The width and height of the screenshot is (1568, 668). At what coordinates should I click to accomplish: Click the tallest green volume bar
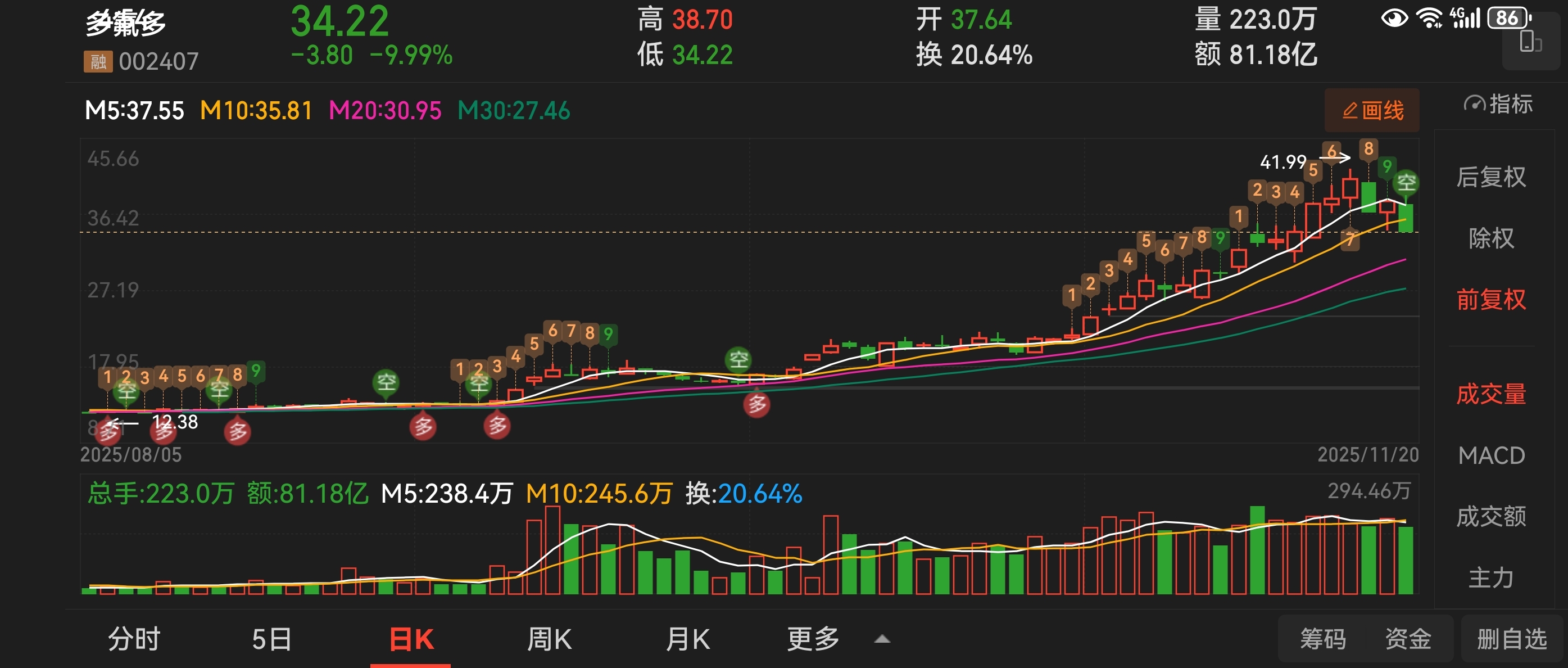(x=1257, y=550)
